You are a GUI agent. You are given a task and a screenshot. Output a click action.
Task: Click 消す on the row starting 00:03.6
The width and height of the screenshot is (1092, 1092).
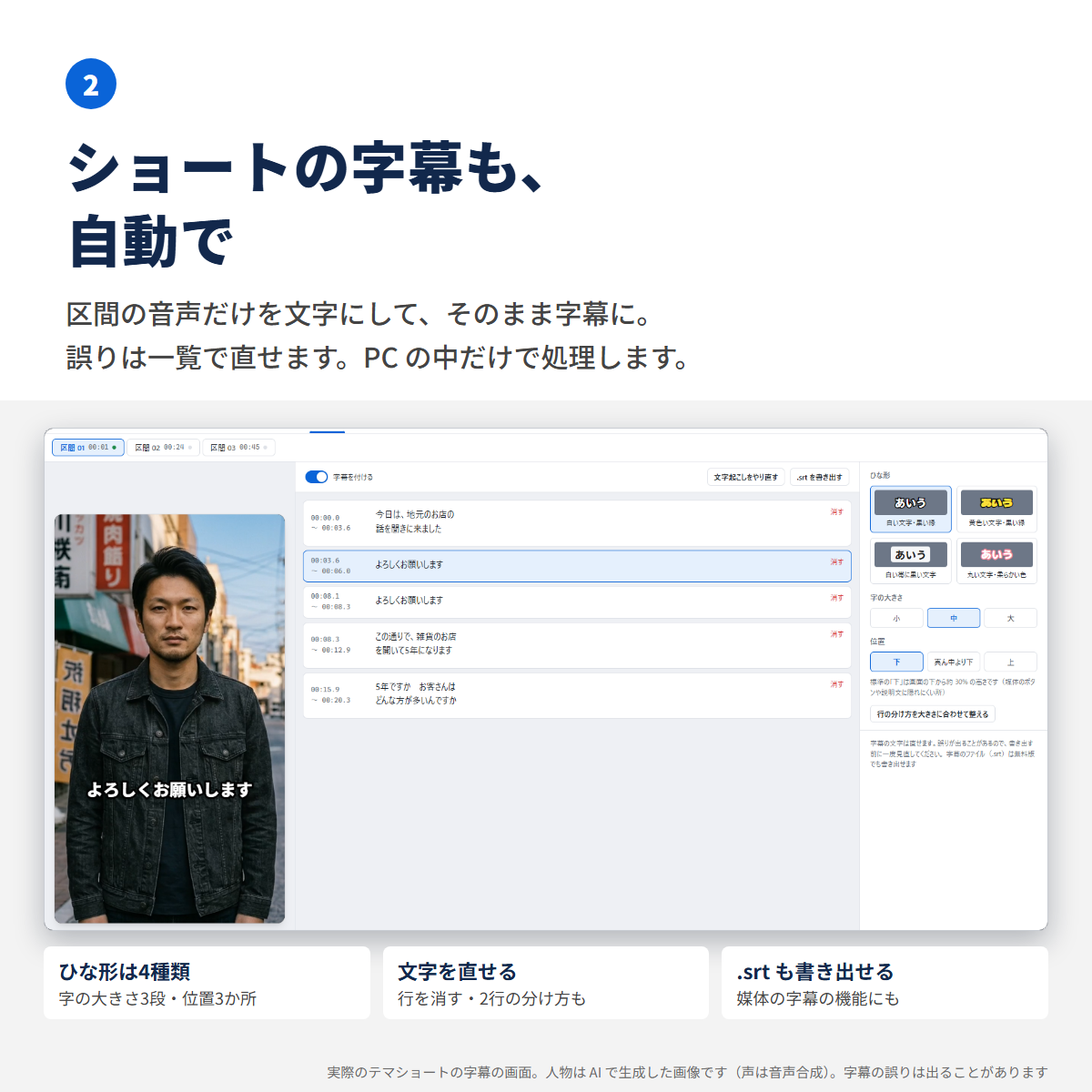pos(837,562)
